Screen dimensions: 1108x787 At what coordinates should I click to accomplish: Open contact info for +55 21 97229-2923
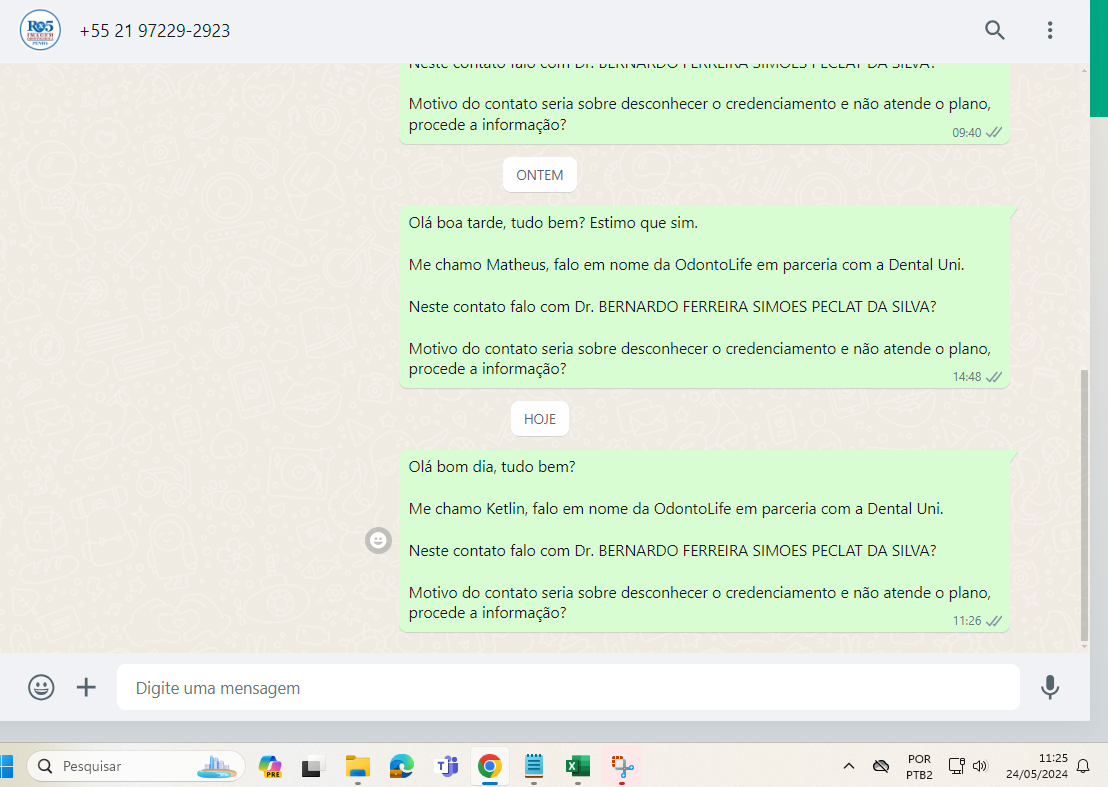click(155, 30)
